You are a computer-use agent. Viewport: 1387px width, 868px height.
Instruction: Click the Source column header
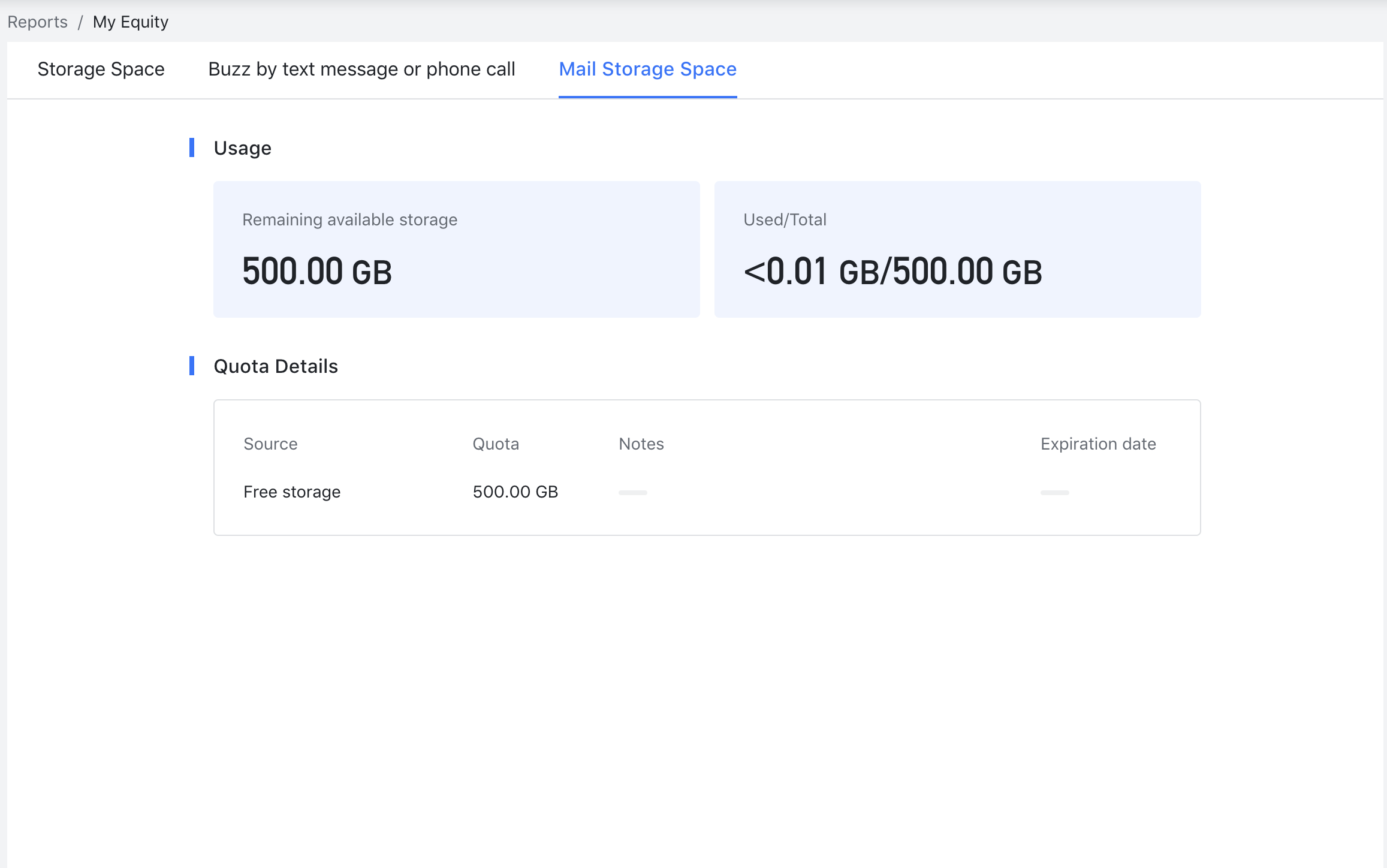(270, 444)
